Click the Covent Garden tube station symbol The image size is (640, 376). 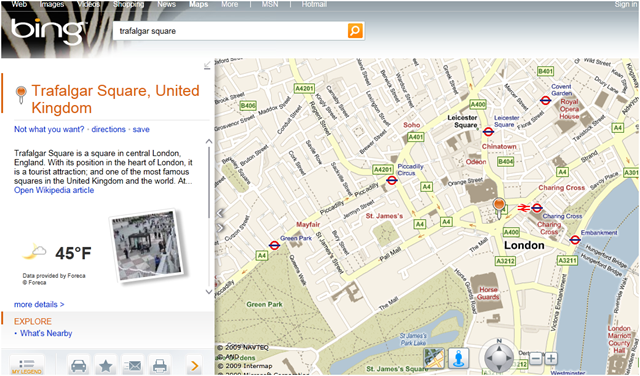545,100
